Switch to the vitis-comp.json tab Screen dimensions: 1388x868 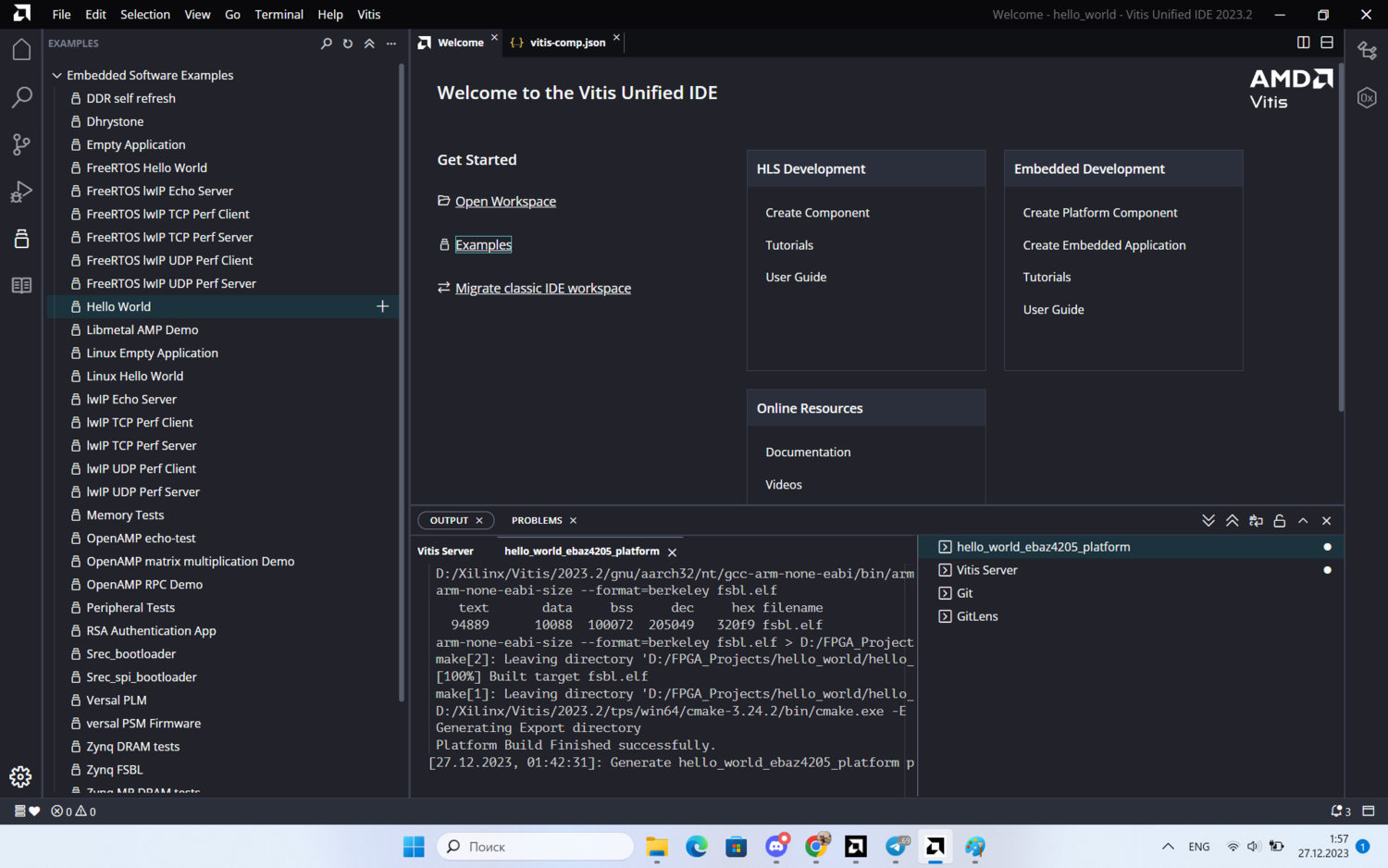point(566,43)
